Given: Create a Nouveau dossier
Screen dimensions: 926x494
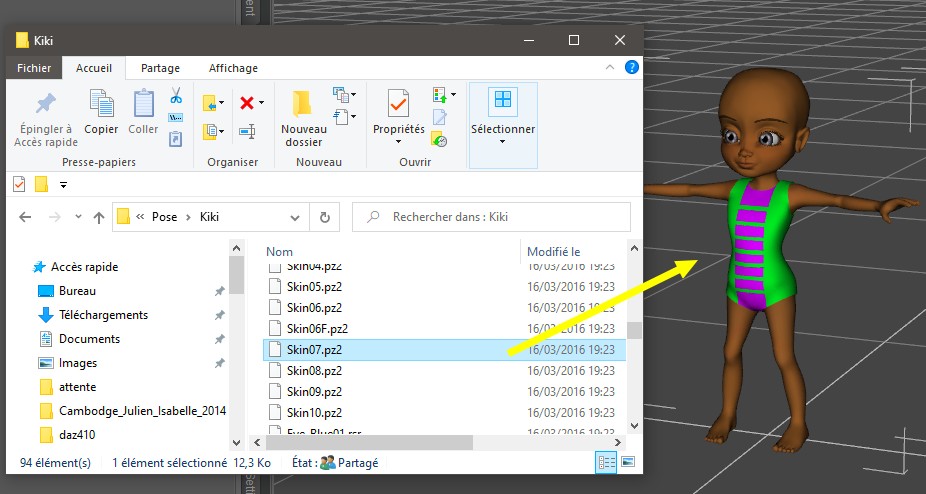Looking at the screenshot, I should (304, 118).
